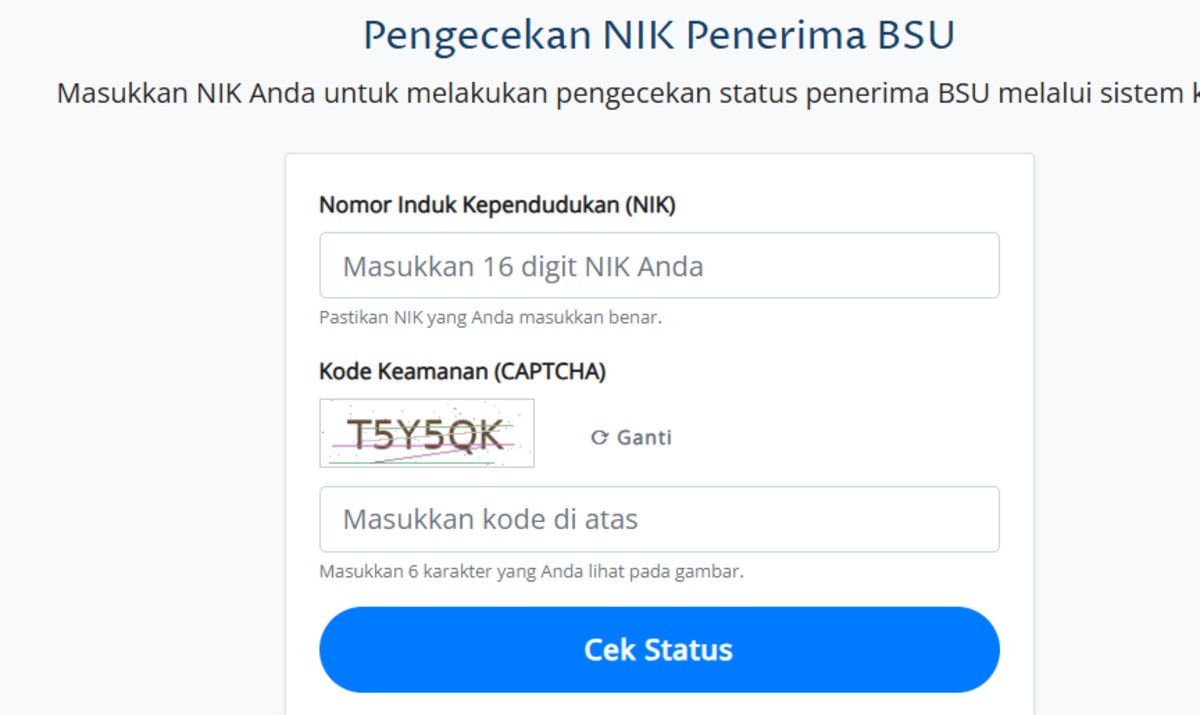1200x715 pixels.
Task: Click the Masukkan kode di atas field
Action: coord(658,518)
